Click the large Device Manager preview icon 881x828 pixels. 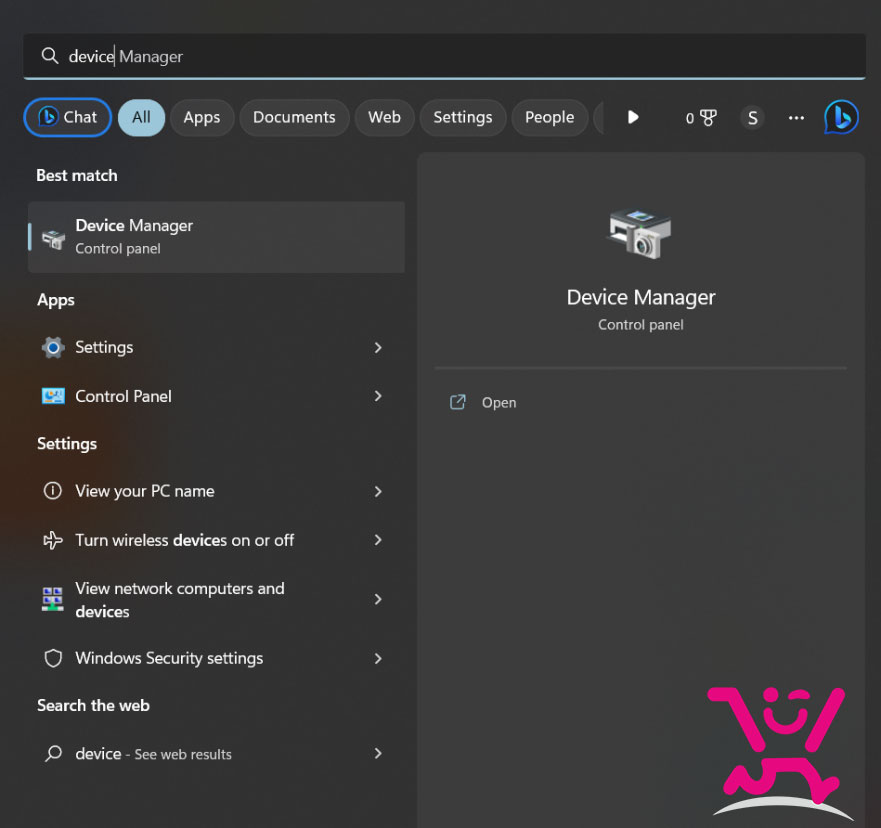[639, 233]
